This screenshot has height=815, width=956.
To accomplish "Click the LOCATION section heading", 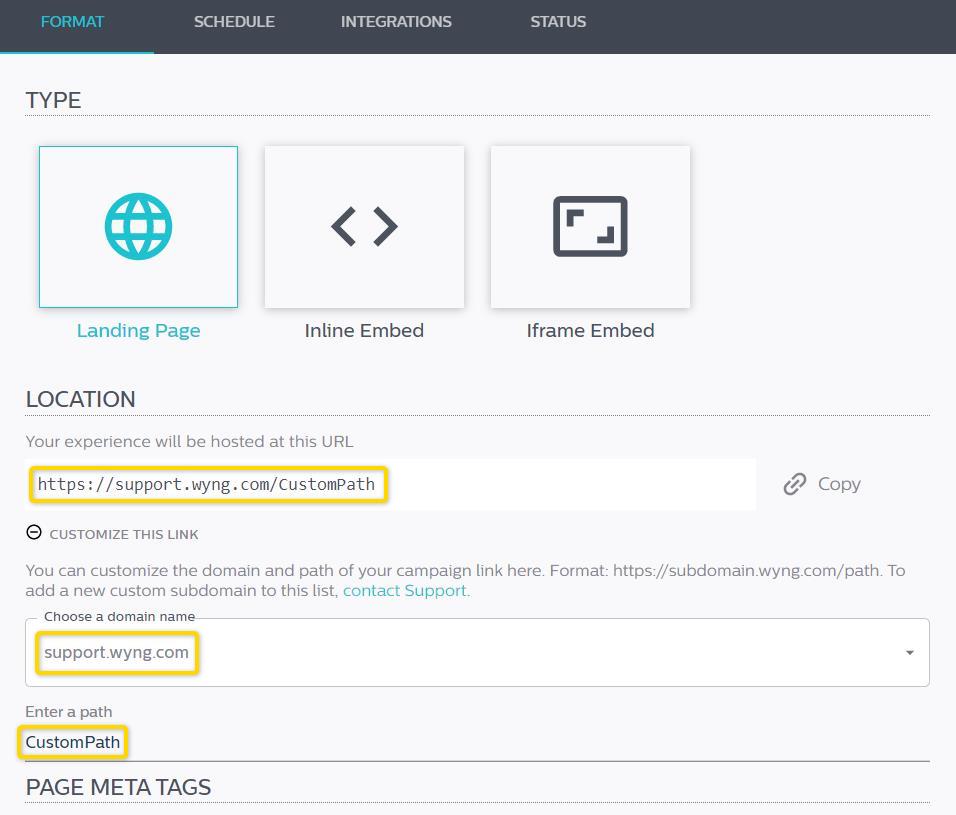I will (80, 399).
